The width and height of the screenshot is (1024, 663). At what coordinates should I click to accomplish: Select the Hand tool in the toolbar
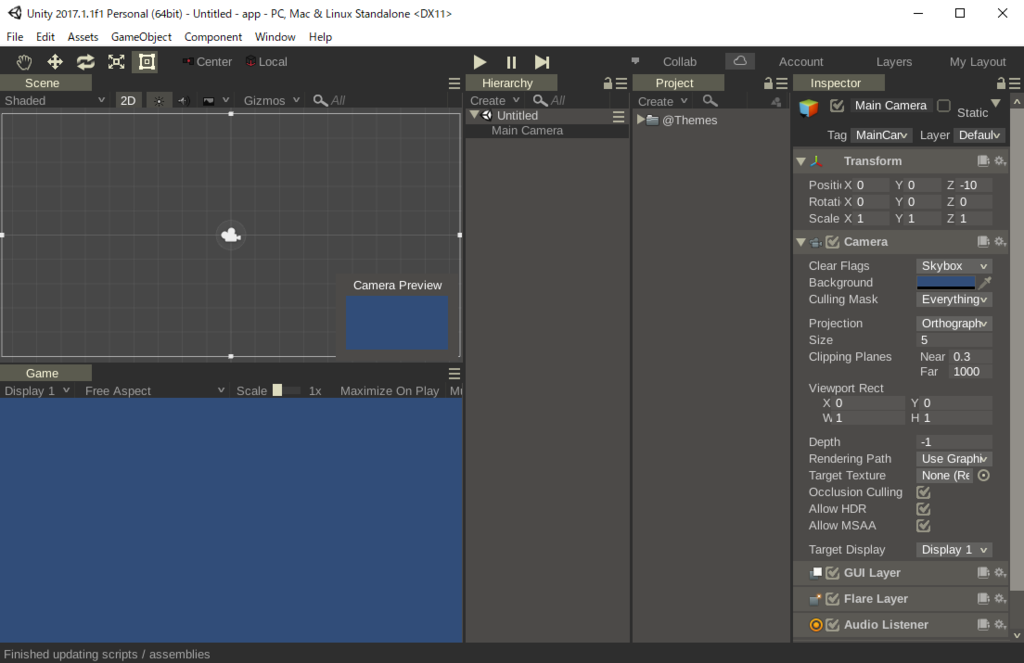[x=23, y=61]
